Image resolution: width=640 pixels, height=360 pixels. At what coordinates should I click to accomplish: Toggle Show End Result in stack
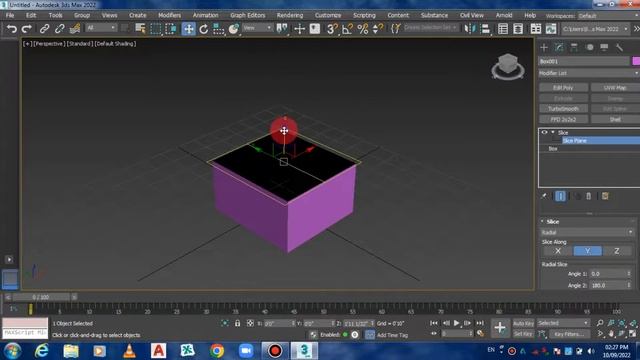point(560,196)
